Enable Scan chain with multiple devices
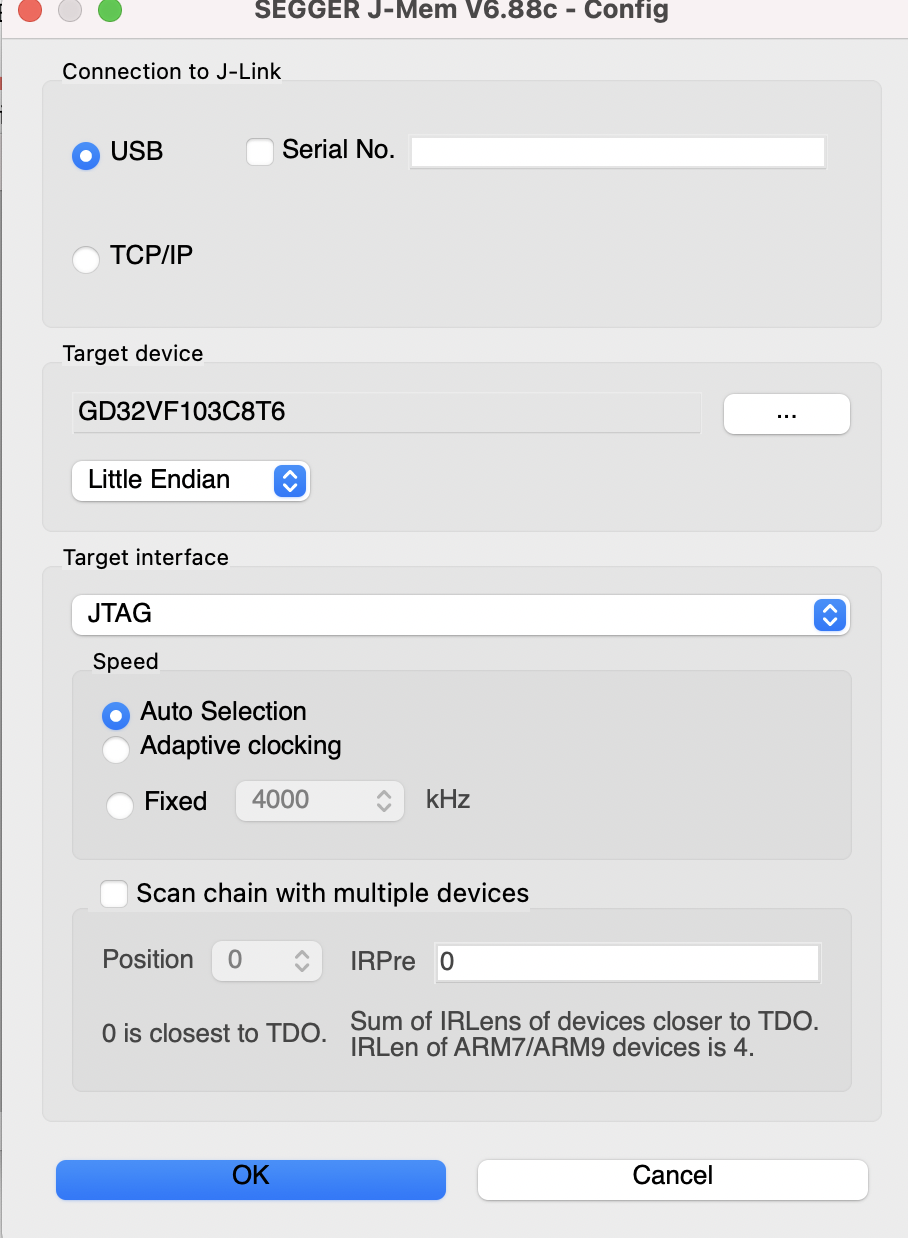The height and width of the screenshot is (1238, 908). click(114, 894)
